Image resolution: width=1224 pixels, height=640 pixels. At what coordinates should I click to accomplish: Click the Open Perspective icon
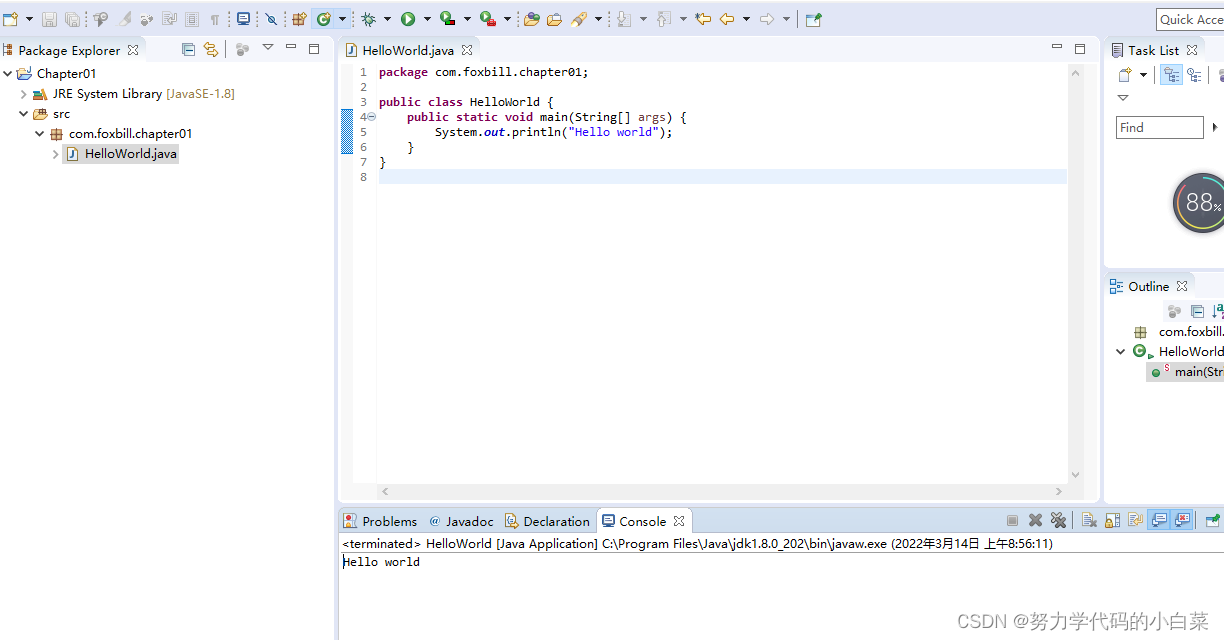pos(814,19)
